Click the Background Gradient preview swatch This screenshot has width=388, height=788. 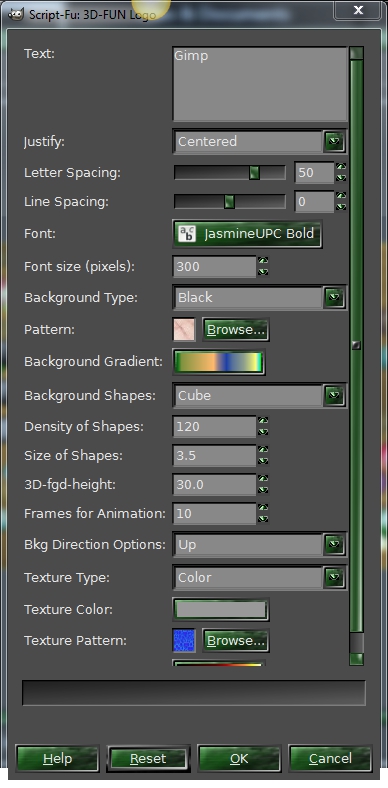(219, 362)
